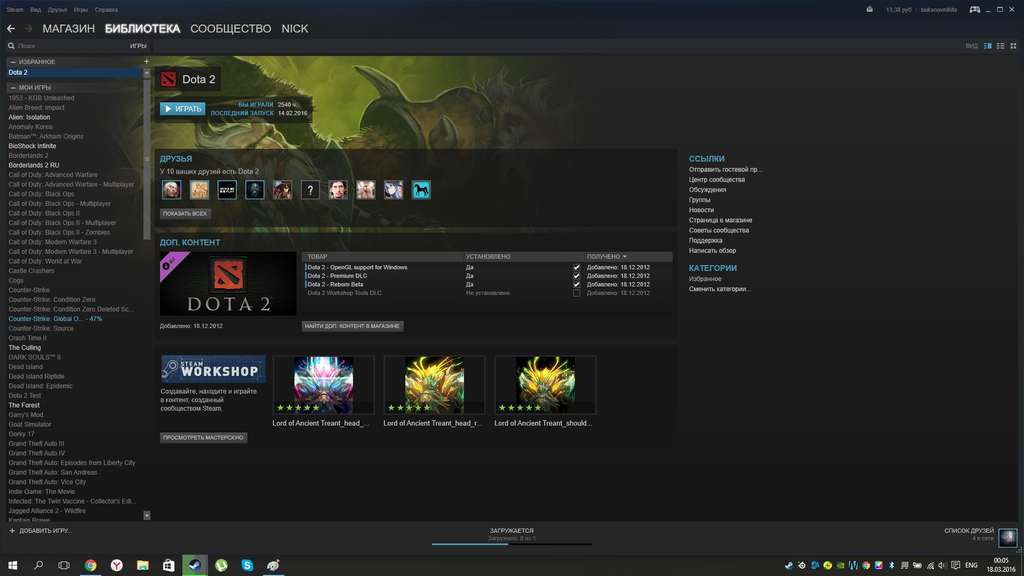Click ПРОСМОТРЕТЬ МАСТЕРСКУЮ button
Viewport: 1024px width, 576px height.
(x=203, y=438)
